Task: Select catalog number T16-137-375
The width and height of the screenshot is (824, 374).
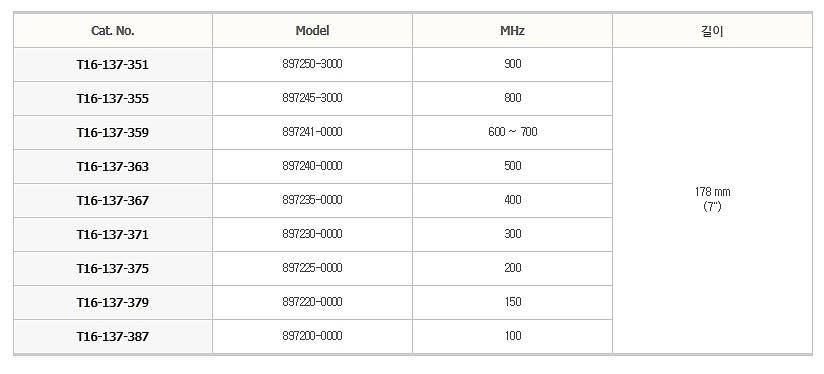Action: click(x=113, y=268)
